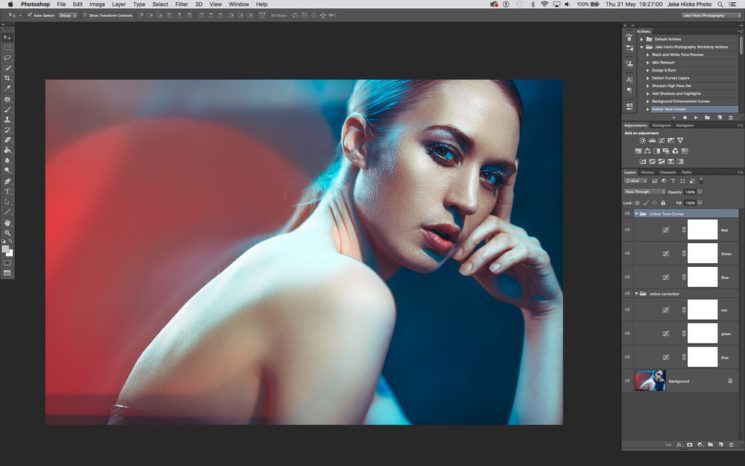This screenshot has height=466, width=745.
Task: Open the layer Opacity slider dropdown
Action: click(x=700, y=192)
